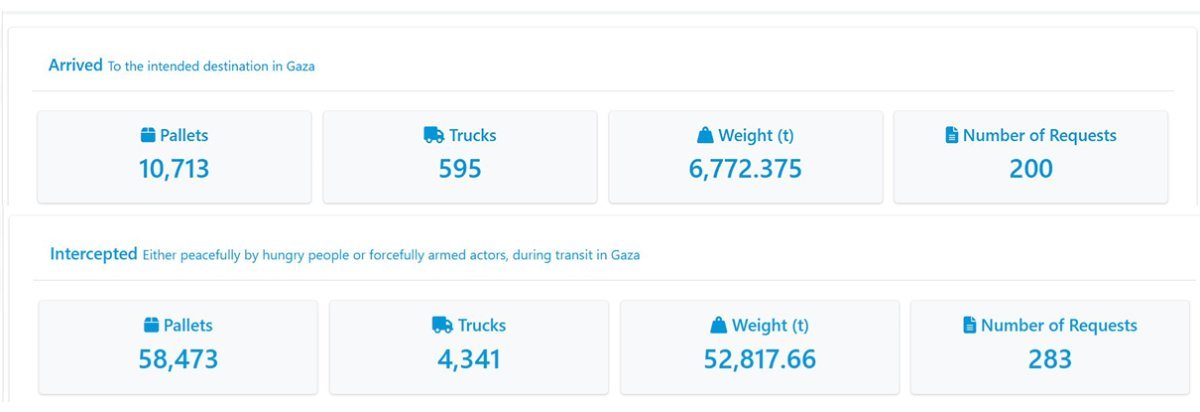This screenshot has height=412, width=1200.
Task: Click the 283 requests value
Action: point(1050,358)
